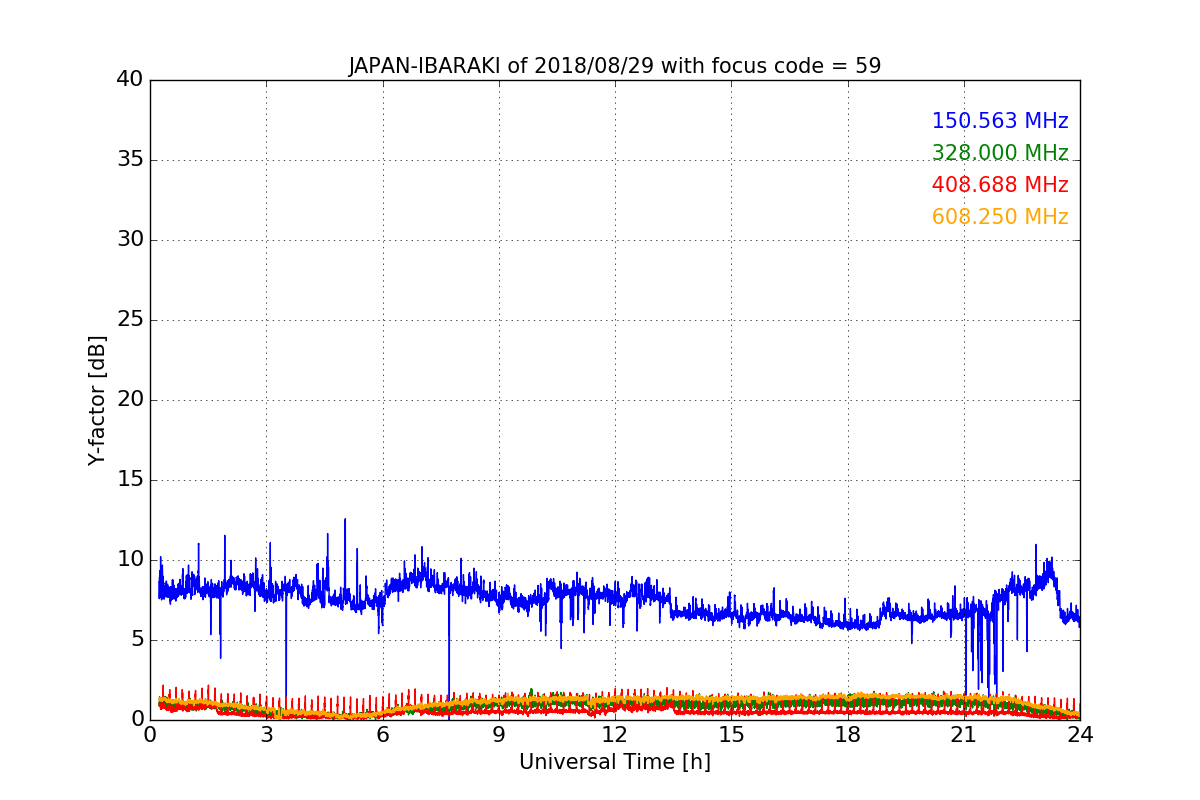Click the plot title JAPAN-IBARAKI of 2018/08/29
The height and width of the screenshot is (800, 1200).
(614, 66)
